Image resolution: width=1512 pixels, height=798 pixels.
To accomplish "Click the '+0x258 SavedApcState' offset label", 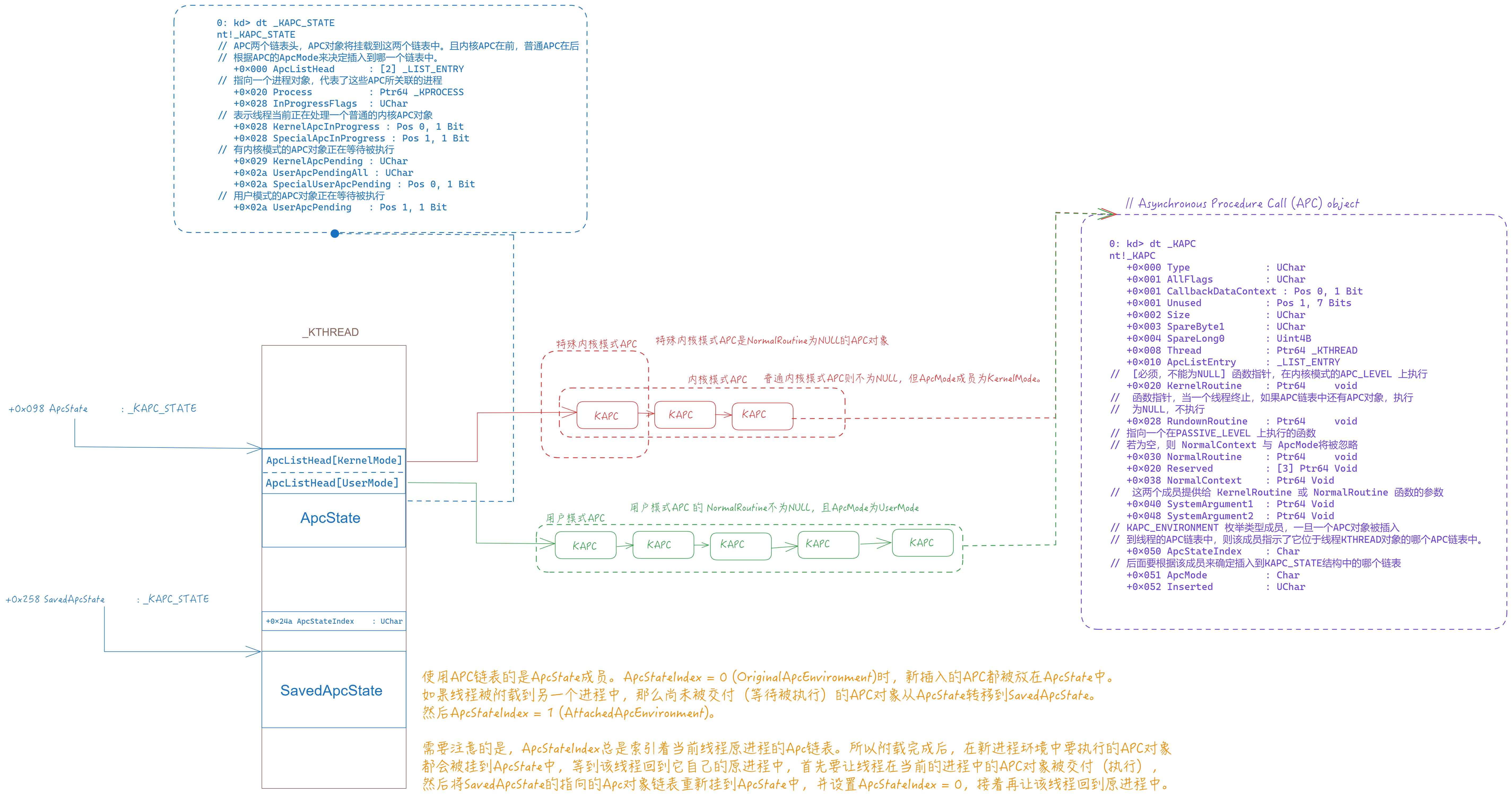I will click(x=55, y=599).
